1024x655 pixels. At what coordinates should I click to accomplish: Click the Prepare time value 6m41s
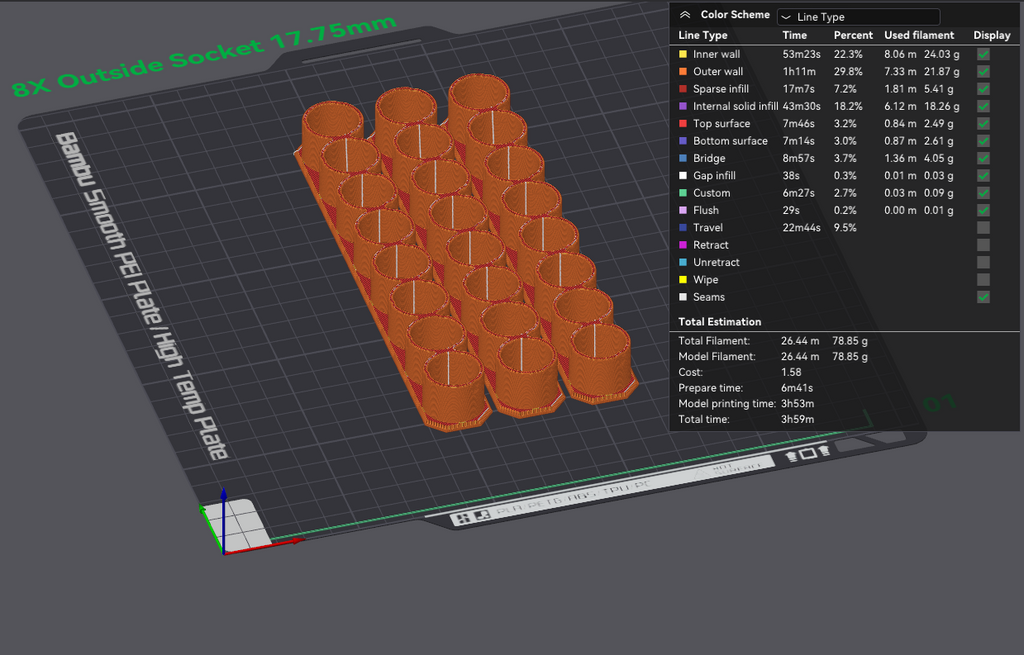tap(797, 388)
